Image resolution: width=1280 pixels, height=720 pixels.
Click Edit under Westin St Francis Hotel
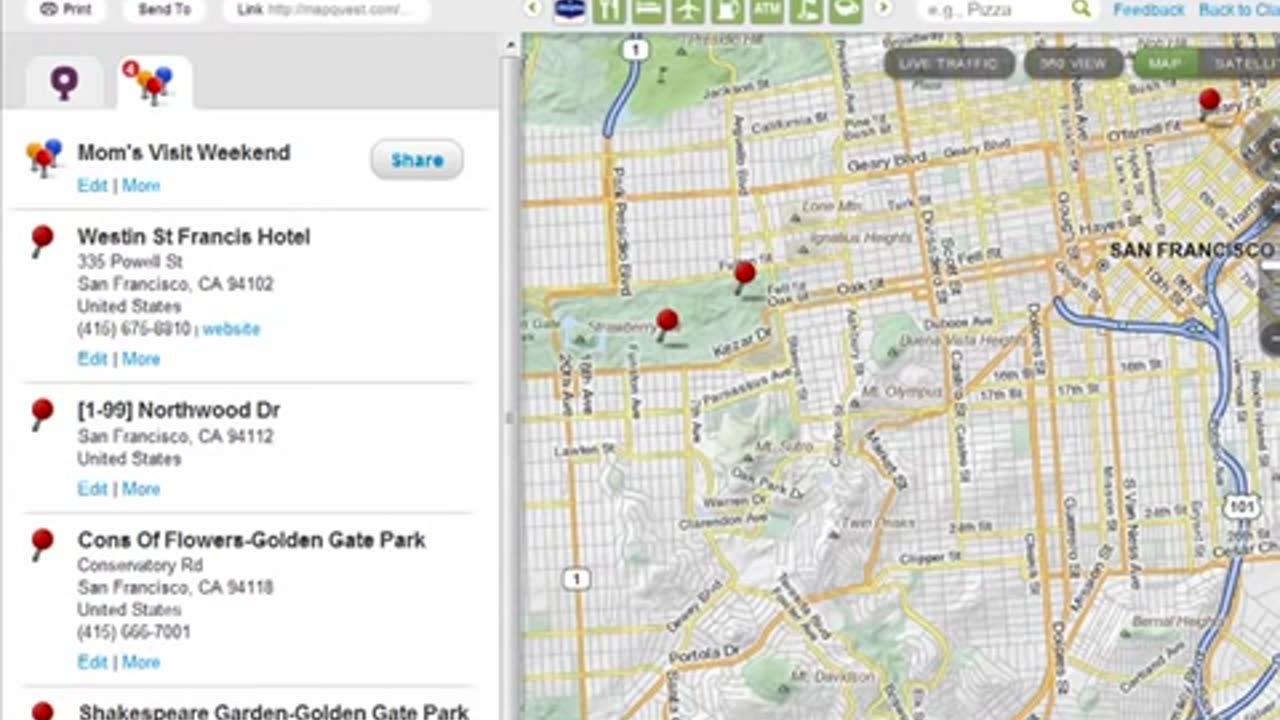[92, 359]
